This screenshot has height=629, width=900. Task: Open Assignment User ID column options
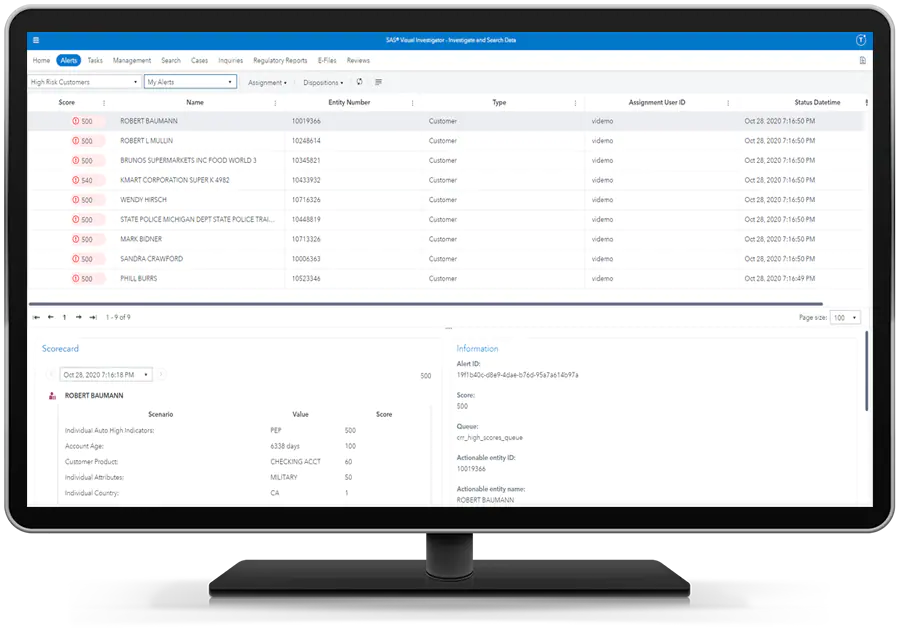point(728,103)
